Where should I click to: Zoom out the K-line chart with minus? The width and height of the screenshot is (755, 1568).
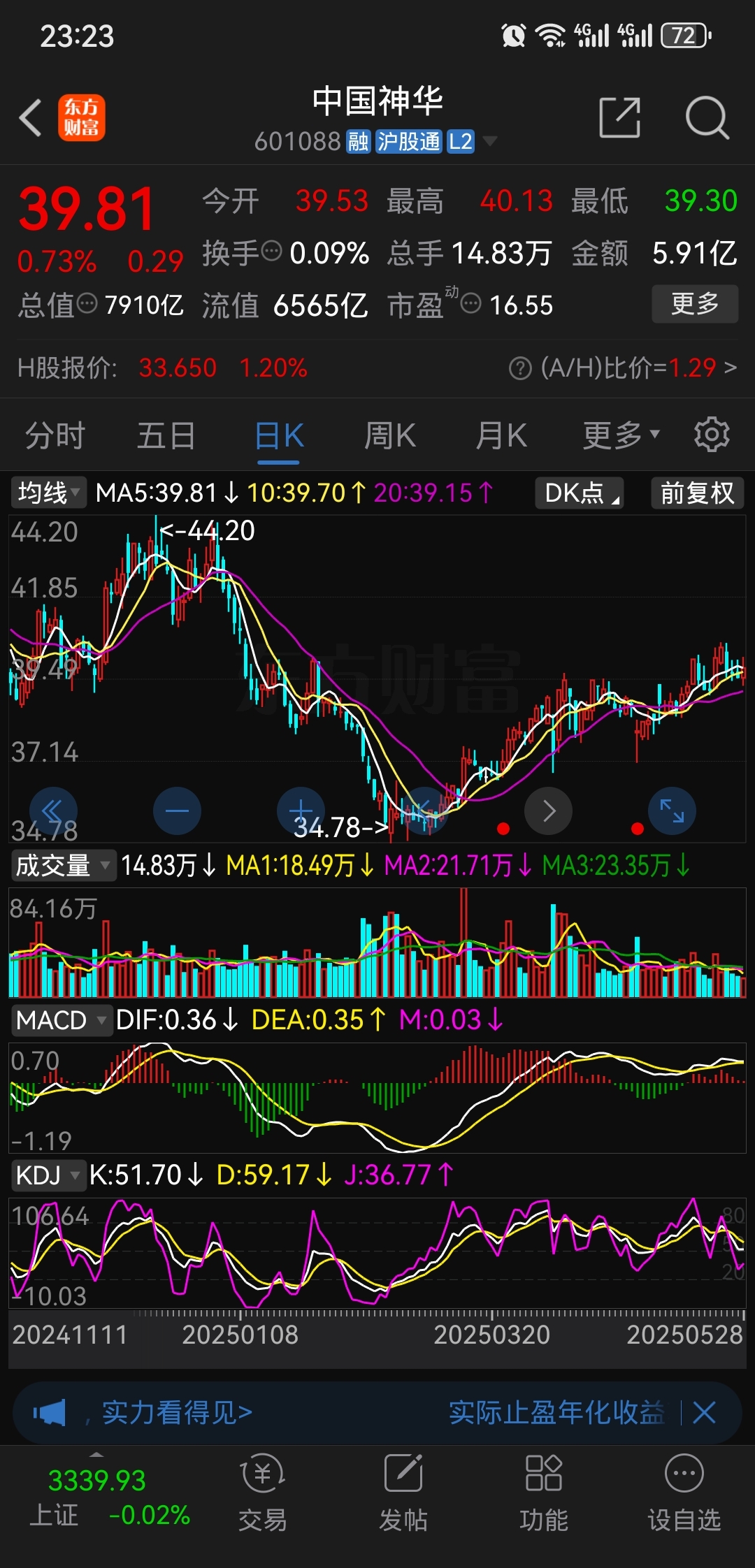(177, 811)
